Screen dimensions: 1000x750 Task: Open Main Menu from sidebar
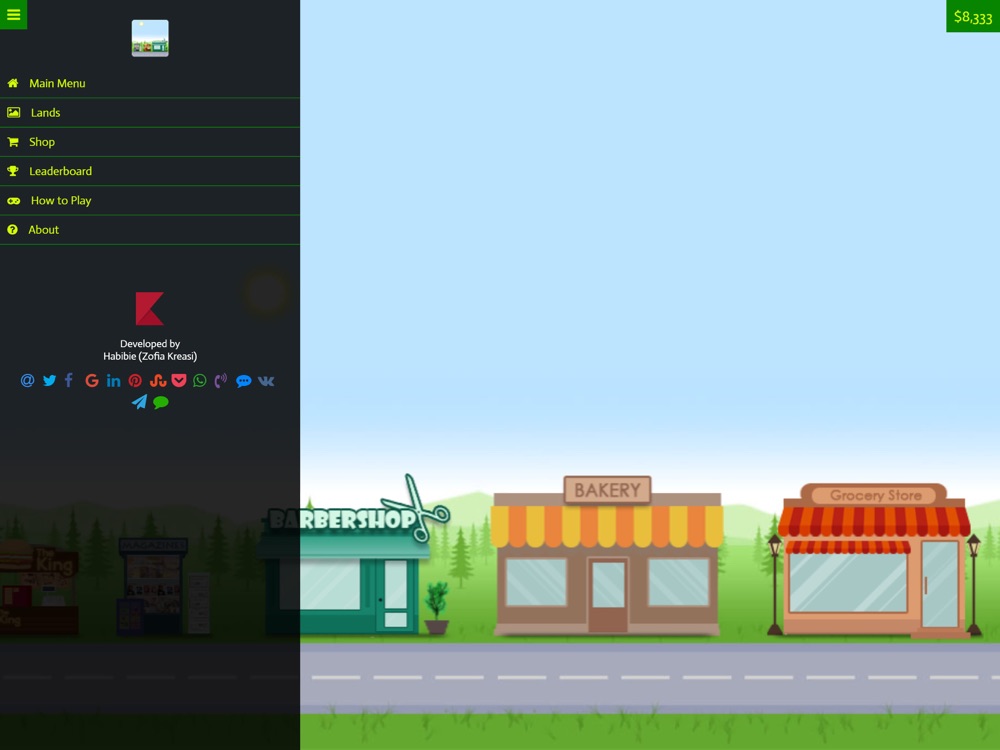tap(150, 83)
